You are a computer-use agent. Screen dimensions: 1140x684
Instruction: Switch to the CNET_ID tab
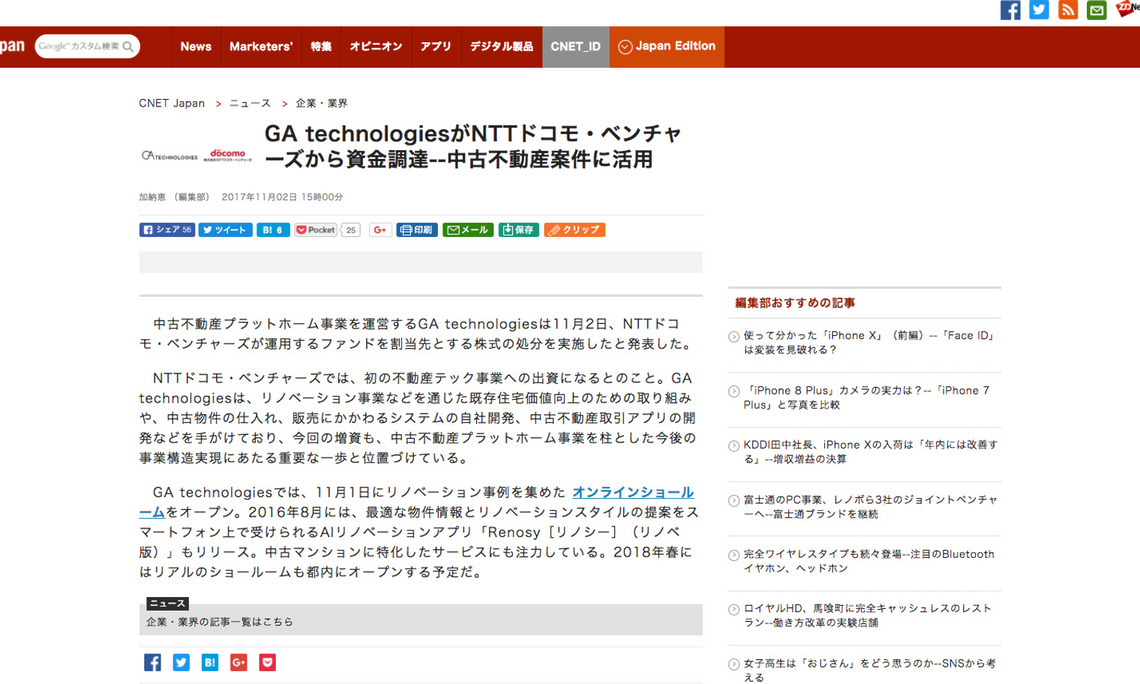[x=575, y=46]
